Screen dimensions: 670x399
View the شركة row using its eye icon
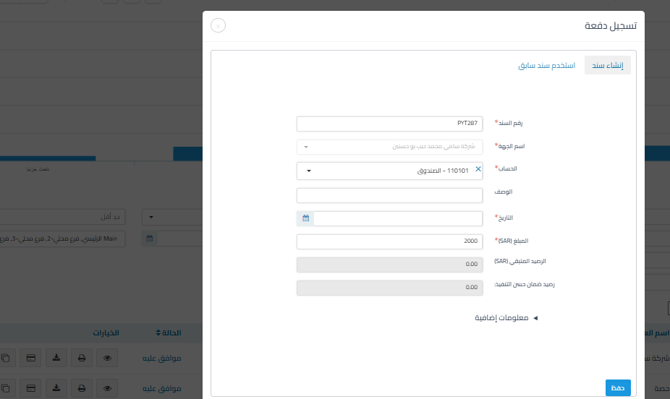pos(107,358)
